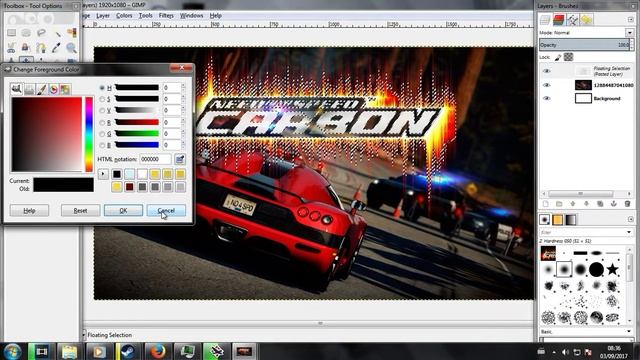
Task: Click the red R channel slider
Action: coord(137,122)
